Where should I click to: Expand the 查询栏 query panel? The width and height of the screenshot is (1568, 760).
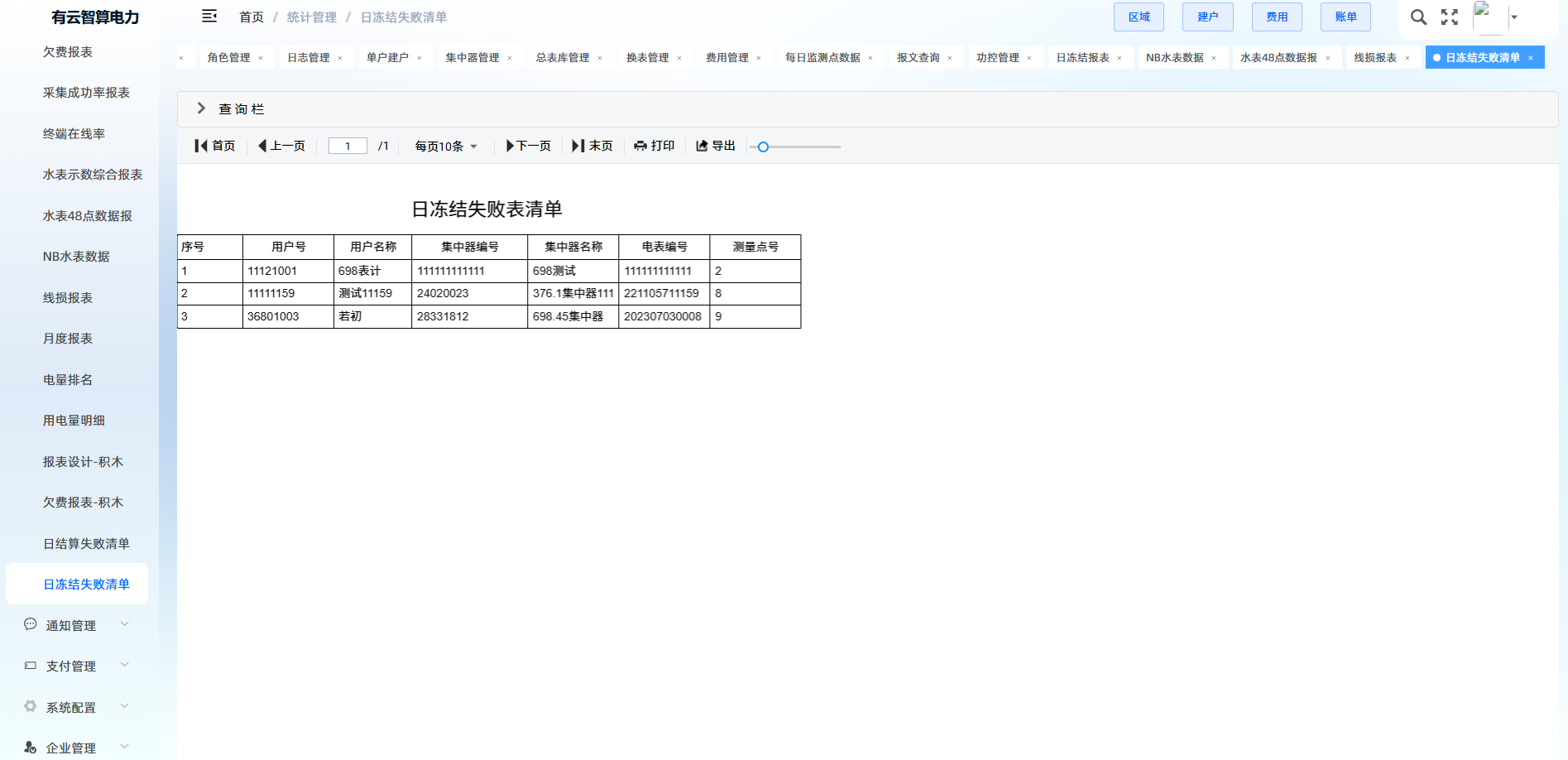(201, 108)
